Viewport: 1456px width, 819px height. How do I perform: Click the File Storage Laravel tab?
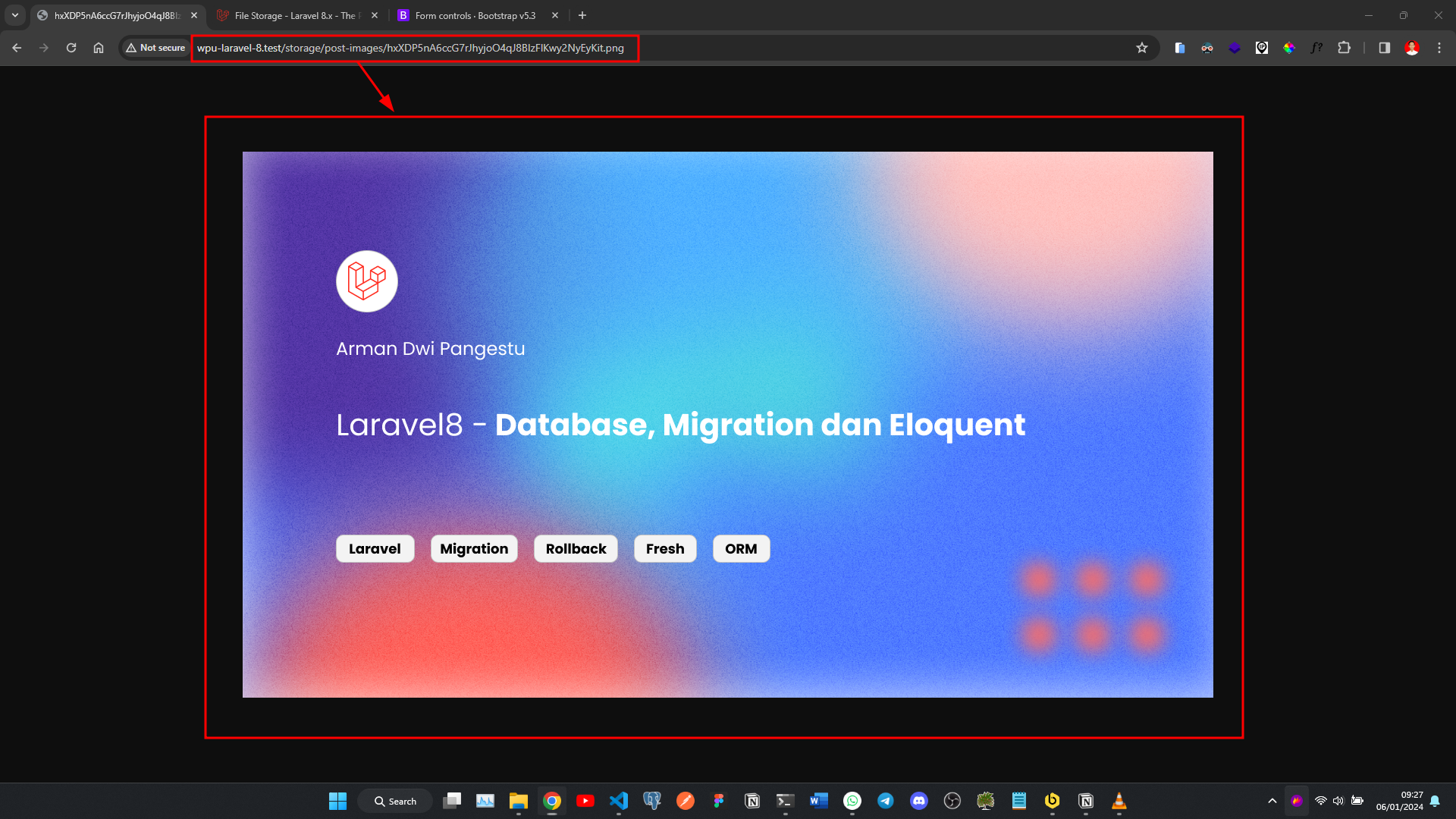[286, 15]
